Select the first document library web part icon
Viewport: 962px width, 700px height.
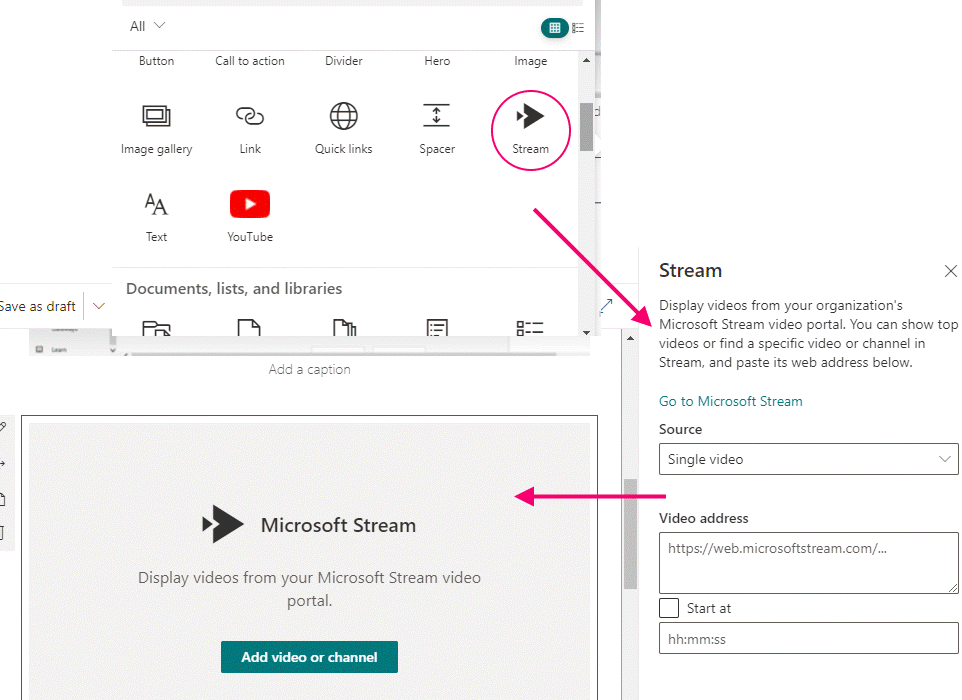tap(156, 328)
